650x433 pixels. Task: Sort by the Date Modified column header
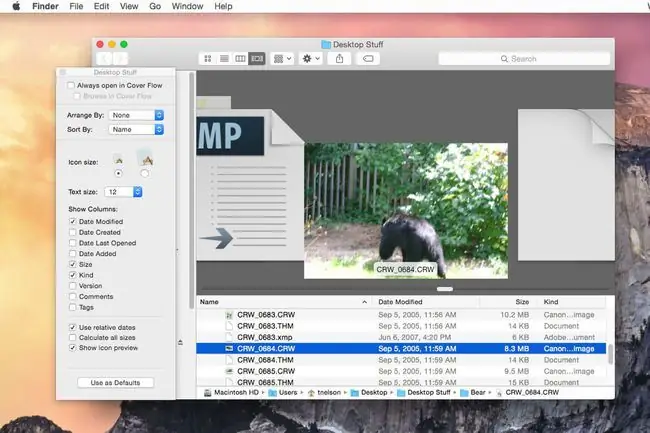pos(425,302)
